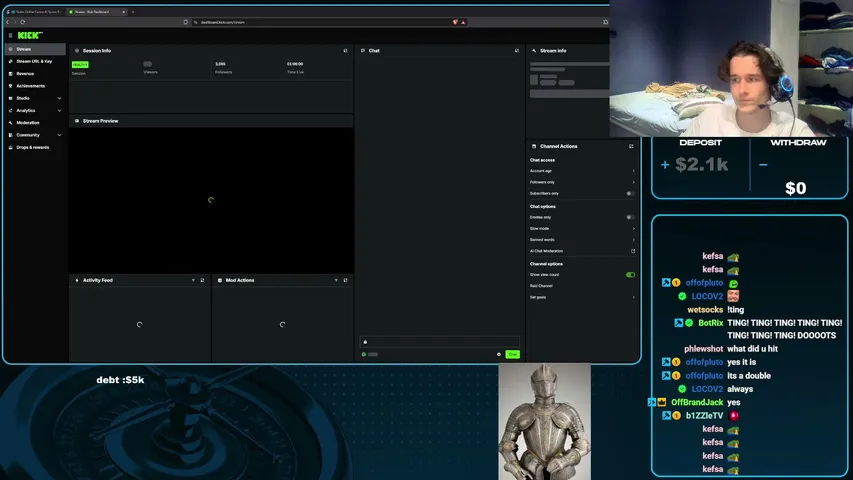The width and height of the screenshot is (853, 480).
Task: Pop out the Activity Feed panel
Action: pyautogui.click(x=202, y=280)
